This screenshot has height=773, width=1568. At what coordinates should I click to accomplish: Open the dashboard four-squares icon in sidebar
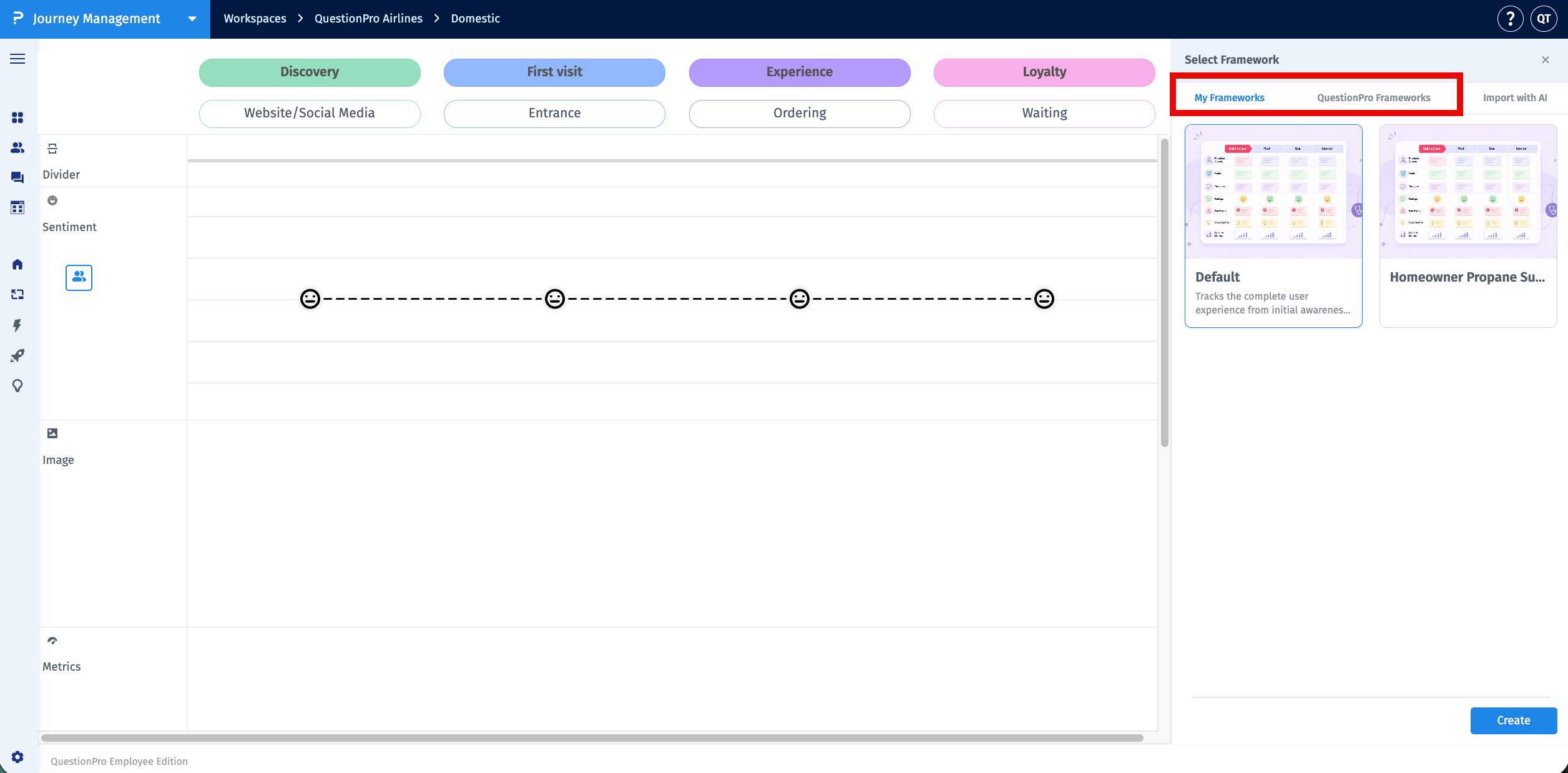[x=17, y=117]
